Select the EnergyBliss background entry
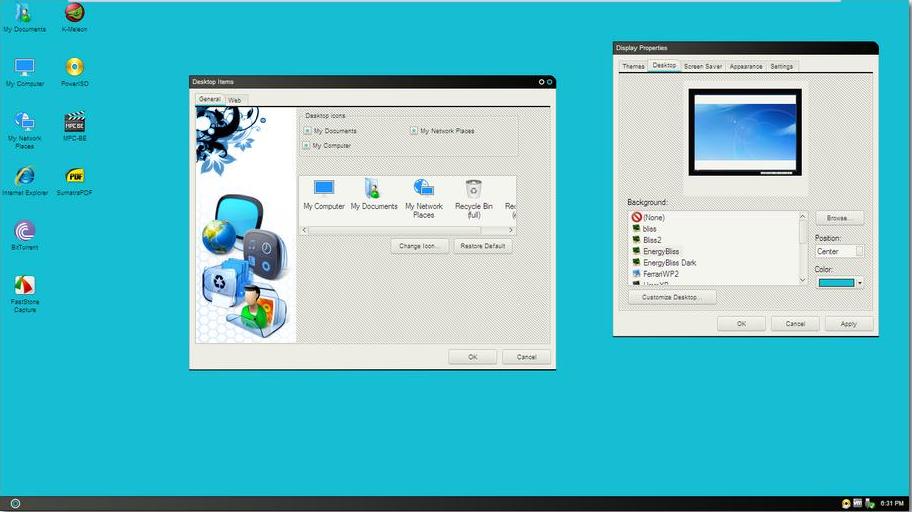The height and width of the screenshot is (512, 912). (661, 251)
